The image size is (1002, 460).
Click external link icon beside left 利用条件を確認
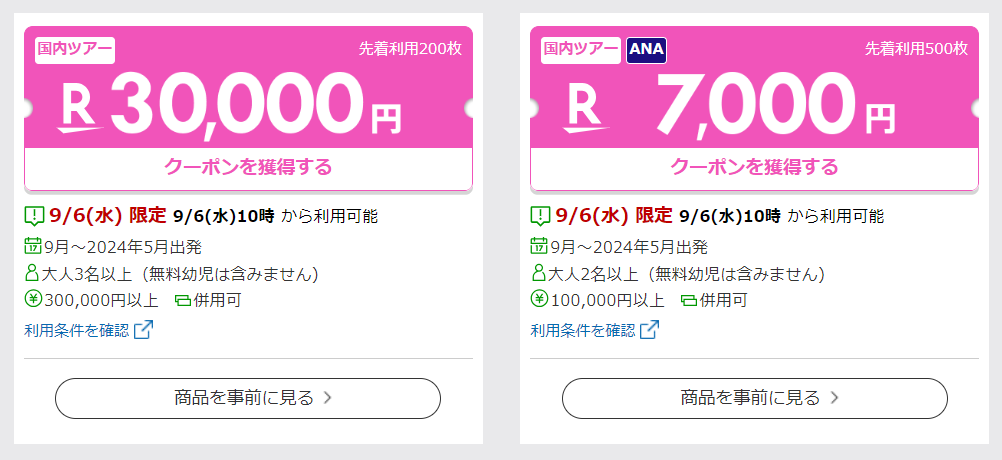(143, 330)
